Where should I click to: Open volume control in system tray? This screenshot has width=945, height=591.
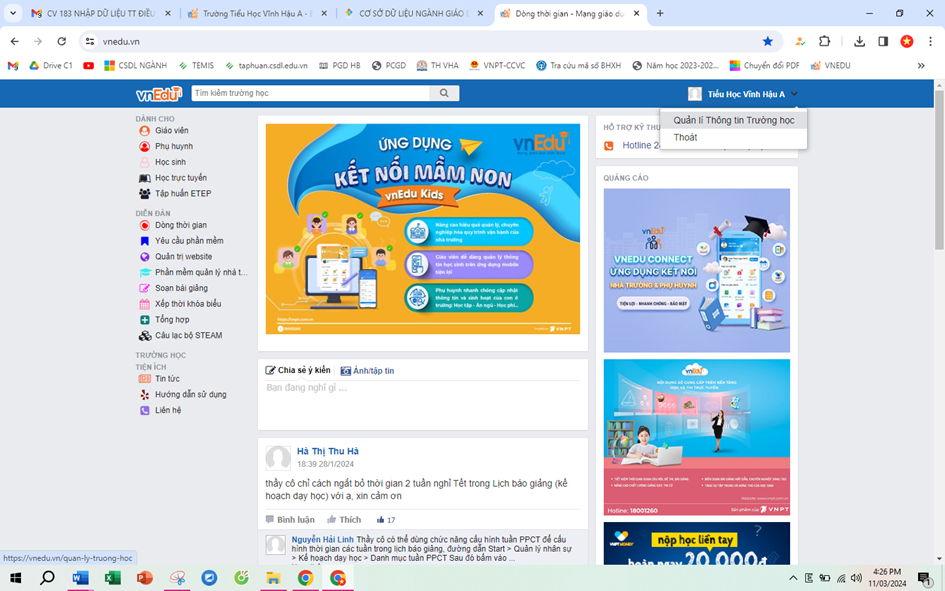point(856,578)
